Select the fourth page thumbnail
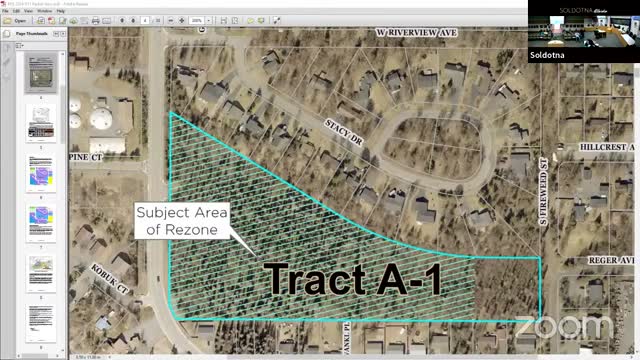The height and width of the screenshot is (360, 640). click(x=41, y=223)
